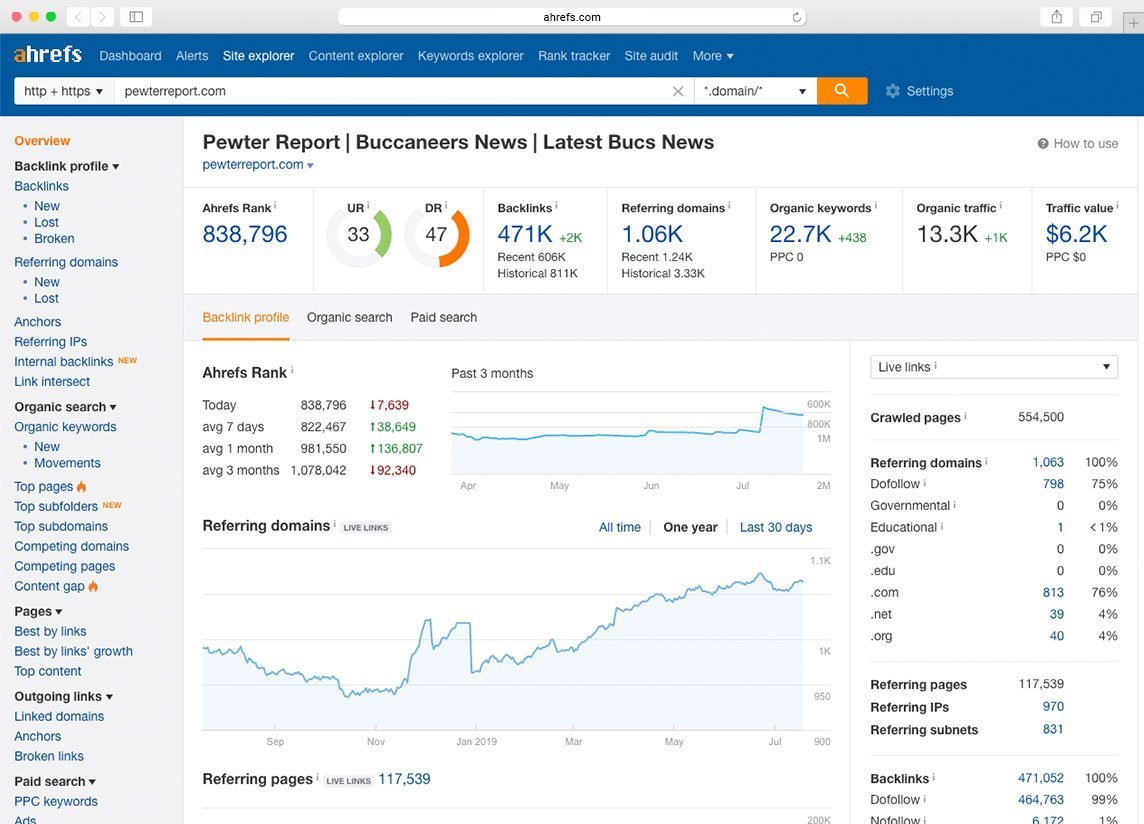Switch to the Organic search tab
The height and width of the screenshot is (824, 1144).
tap(349, 317)
